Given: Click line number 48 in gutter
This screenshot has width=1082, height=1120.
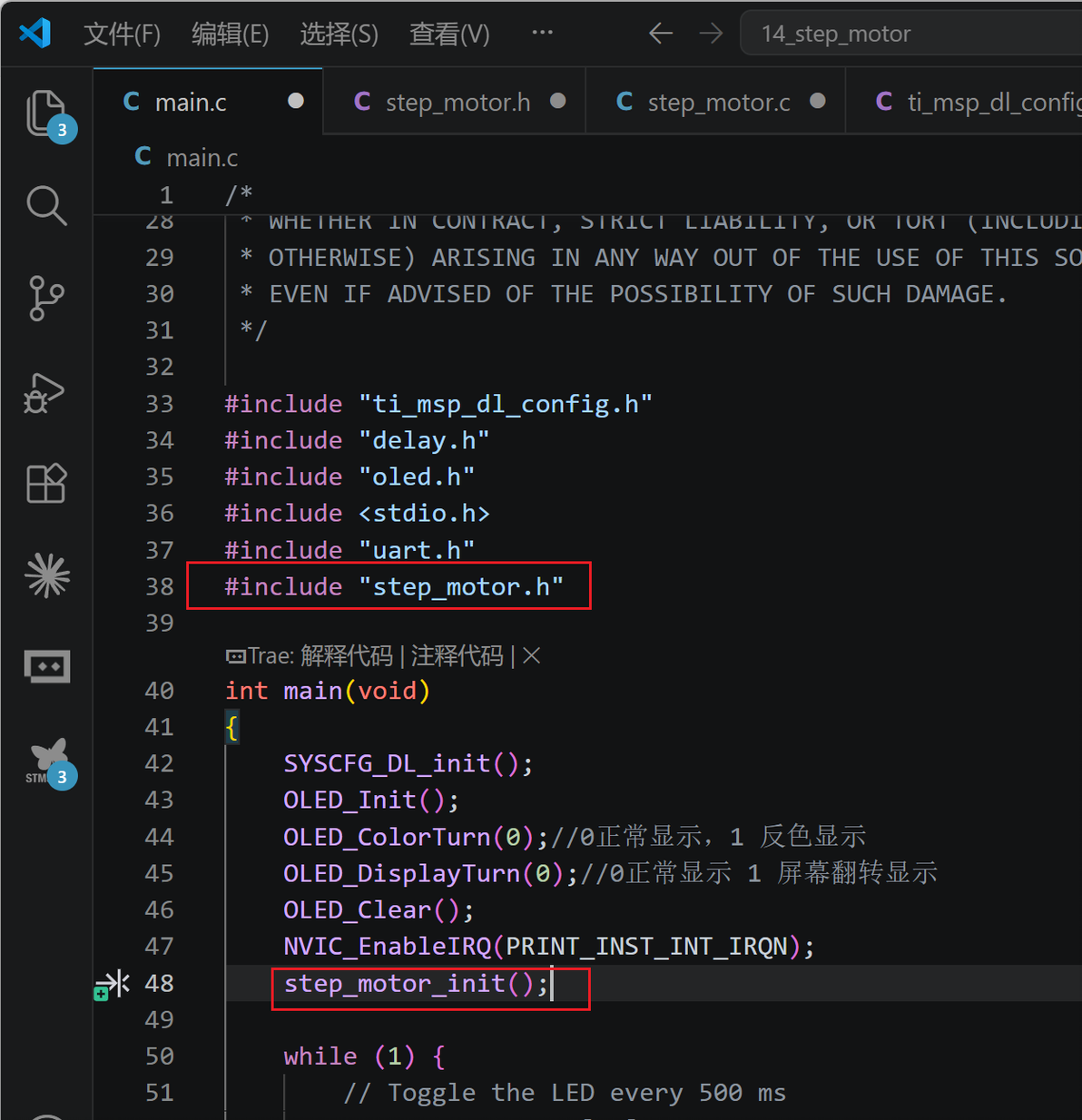Looking at the screenshot, I should click(x=160, y=983).
